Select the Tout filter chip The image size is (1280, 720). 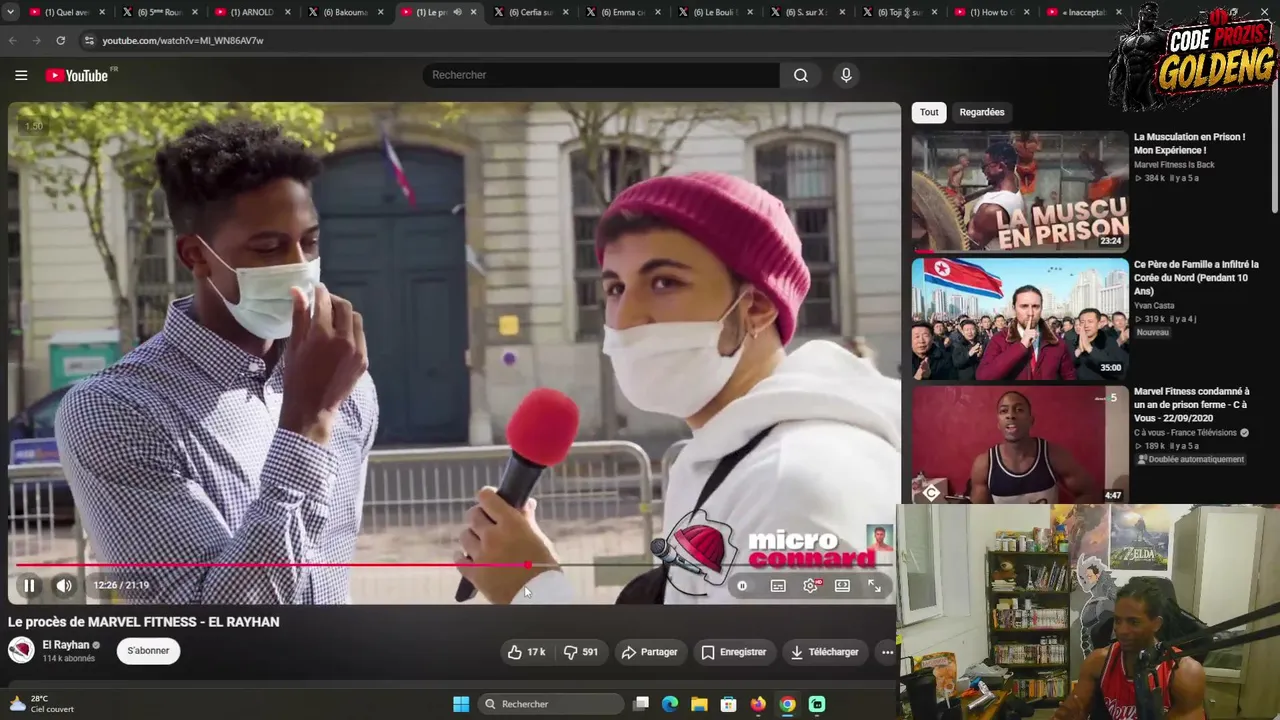[x=929, y=112]
